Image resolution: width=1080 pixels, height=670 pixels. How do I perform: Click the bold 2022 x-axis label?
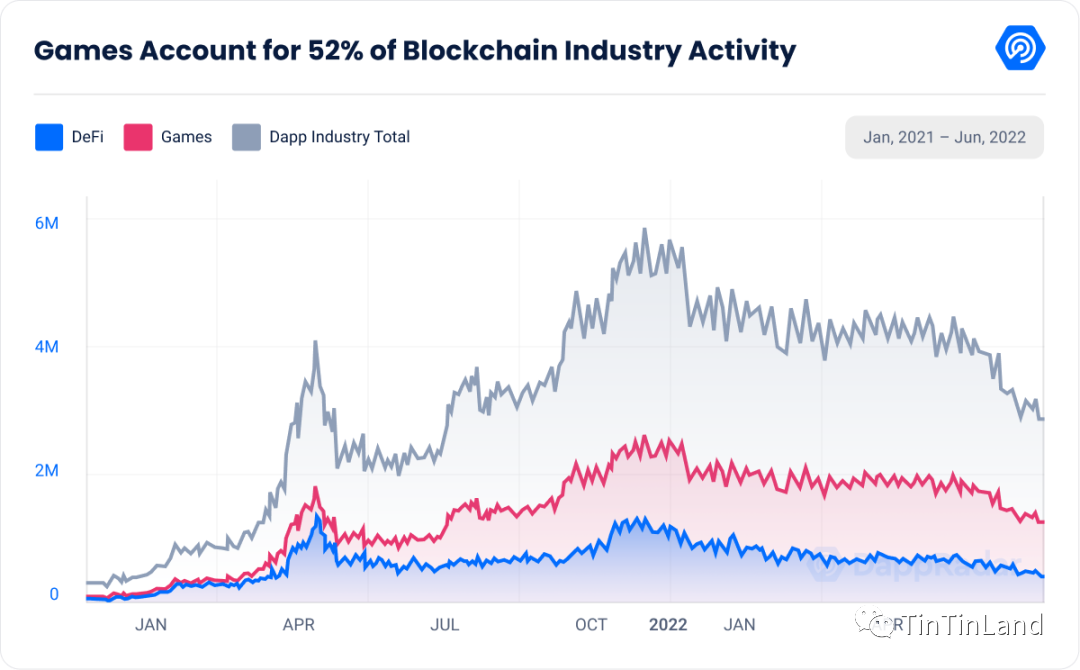pyautogui.click(x=668, y=625)
